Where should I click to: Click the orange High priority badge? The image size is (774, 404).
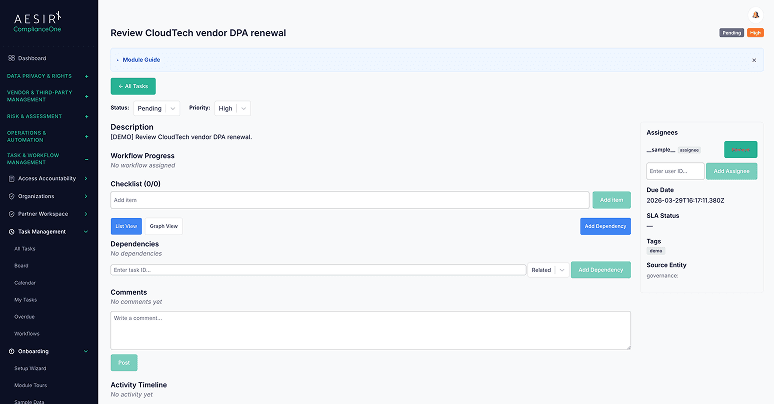click(x=755, y=33)
